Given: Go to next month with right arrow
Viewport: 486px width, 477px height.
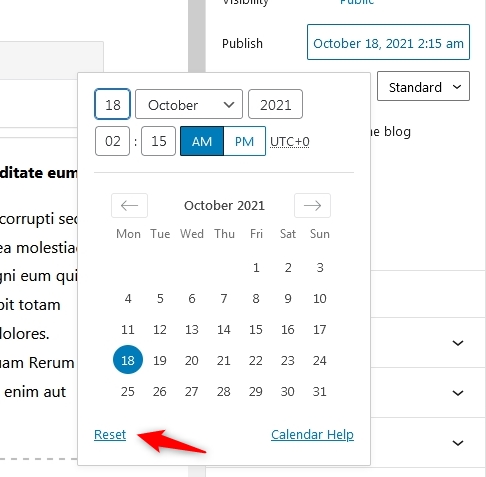Looking at the screenshot, I should click(x=312, y=205).
